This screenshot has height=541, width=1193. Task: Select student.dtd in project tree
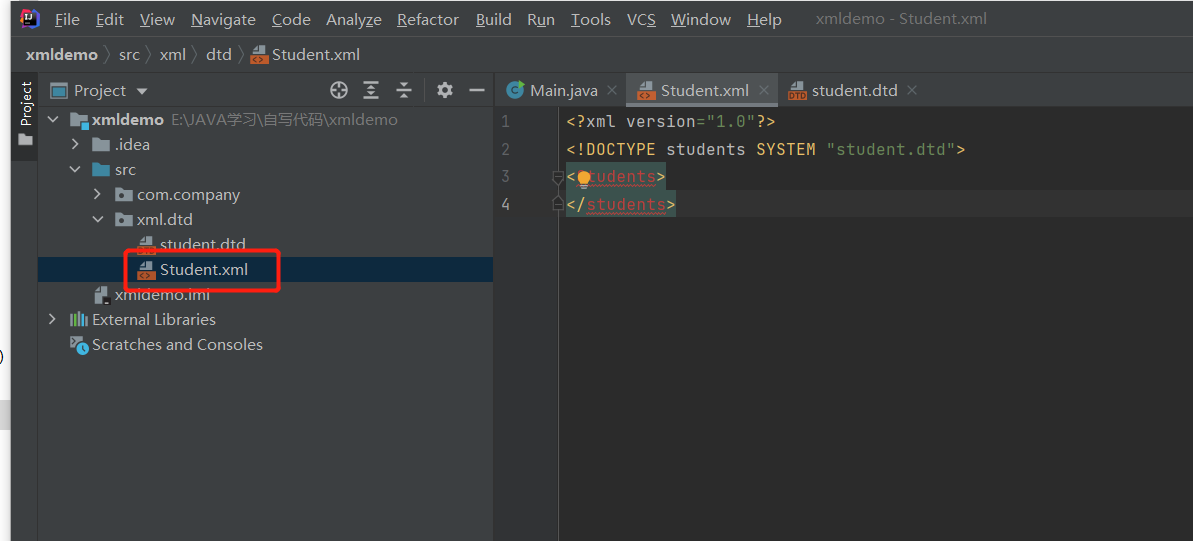point(266,244)
